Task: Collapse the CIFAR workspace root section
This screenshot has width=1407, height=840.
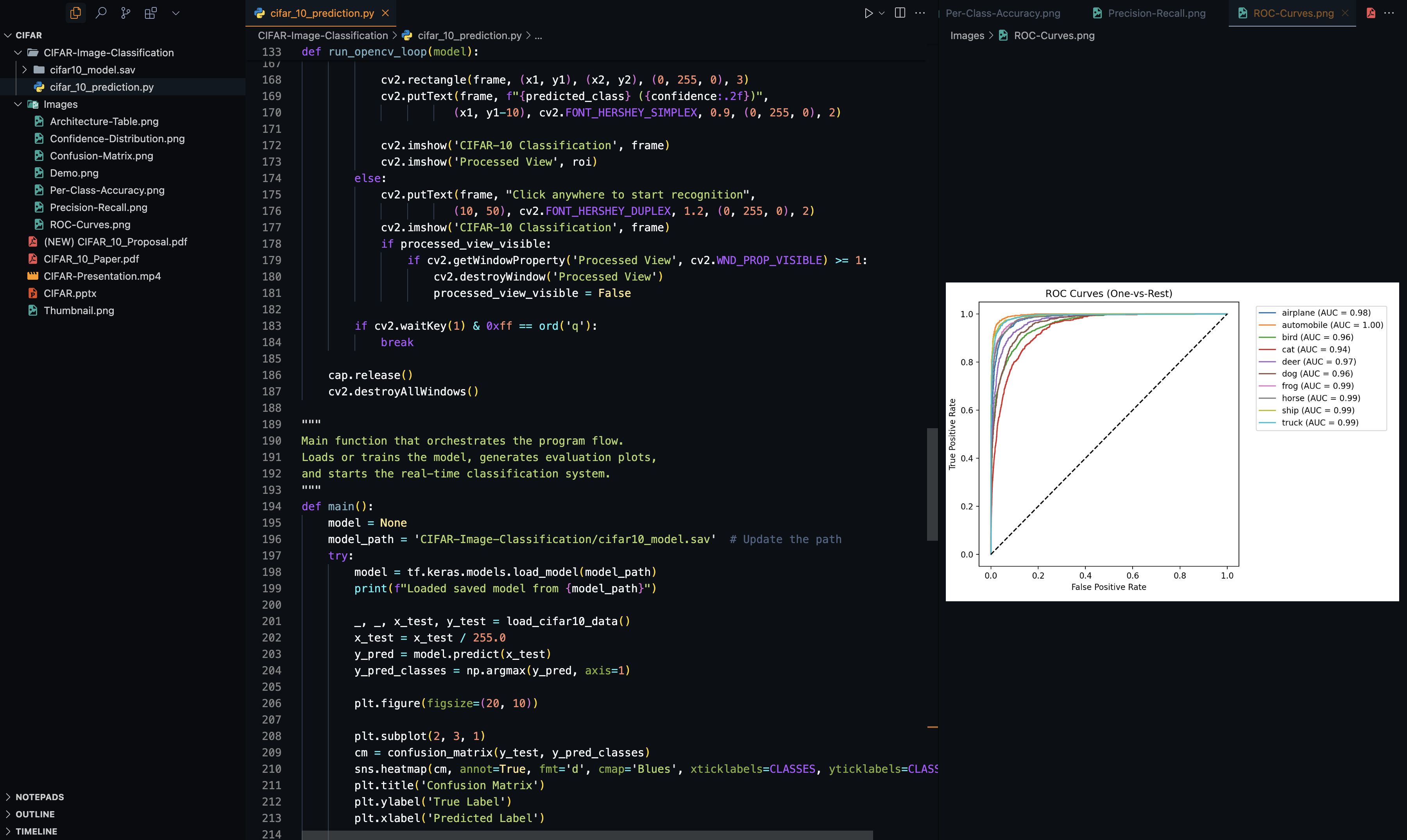Action: pyautogui.click(x=8, y=35)
